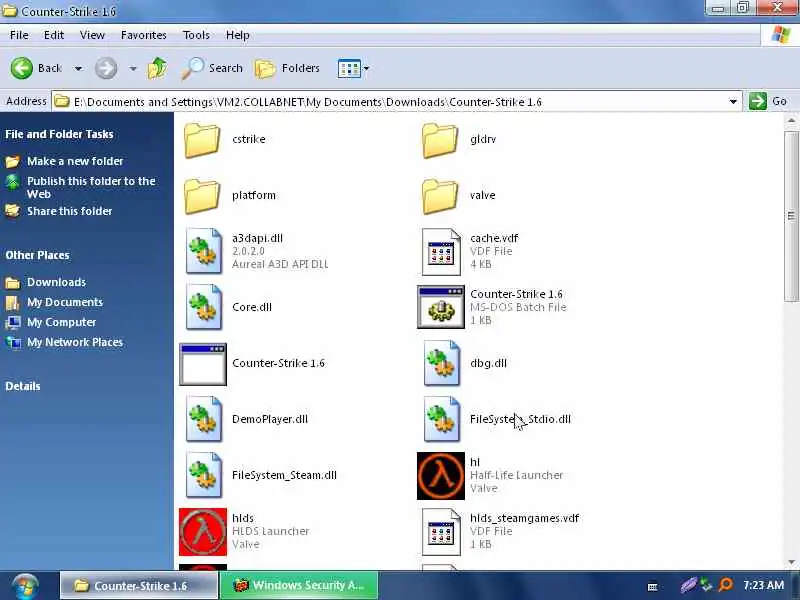Click the green Back arrow icon
The image size is (800, 600).
tap(21, 68)
